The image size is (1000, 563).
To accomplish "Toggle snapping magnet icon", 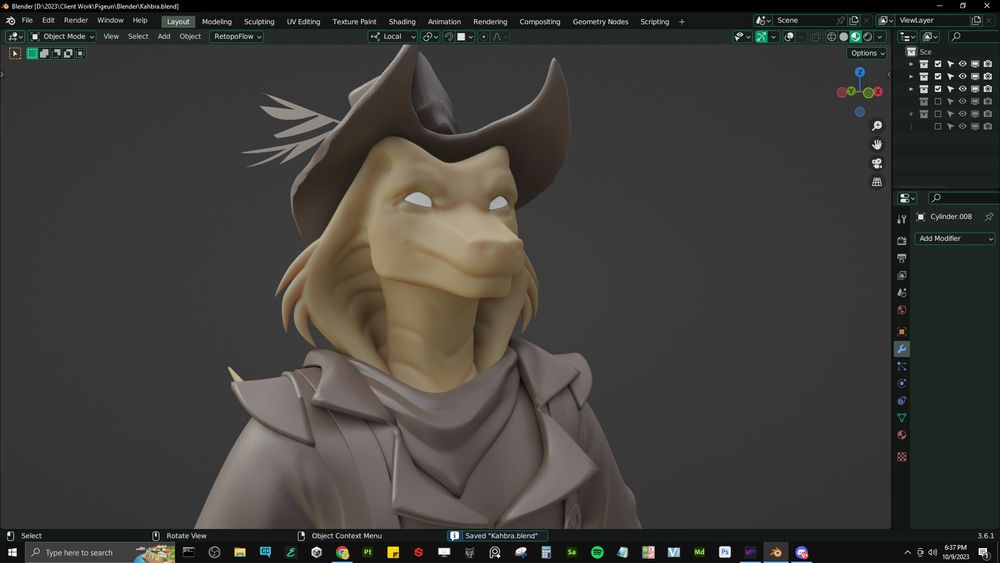I will [449, 36].
